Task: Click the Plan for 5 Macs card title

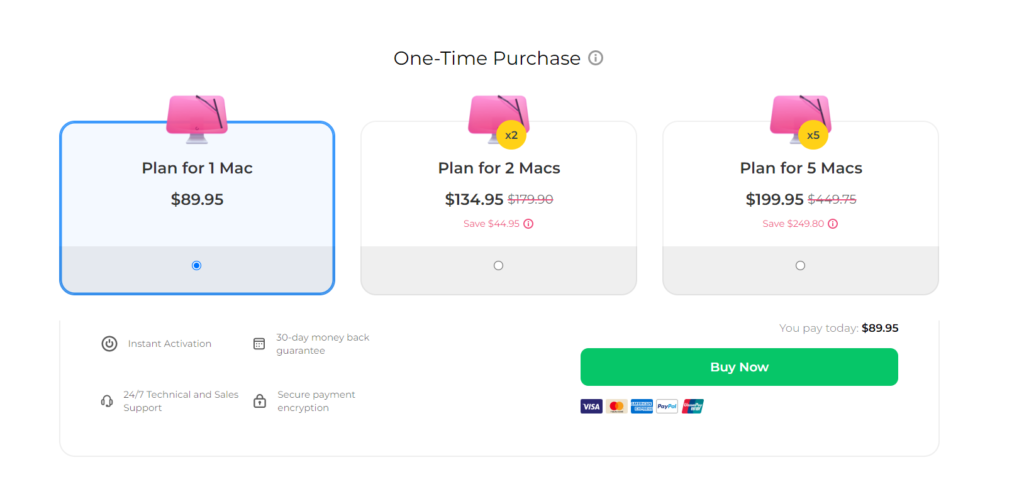Action: pyautogui.click(x=800, y=168)
